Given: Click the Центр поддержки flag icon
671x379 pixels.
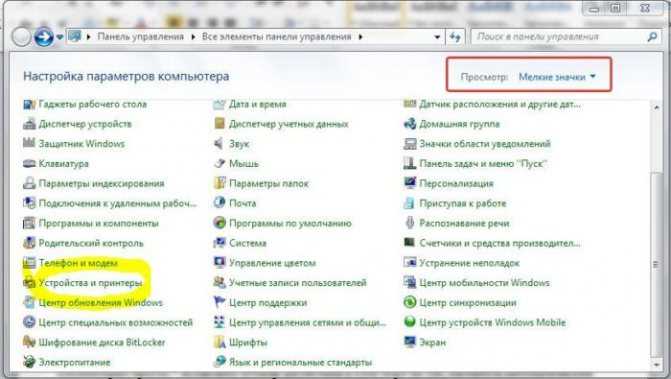Looking at the screenshot, I should (x=219, y=303).
